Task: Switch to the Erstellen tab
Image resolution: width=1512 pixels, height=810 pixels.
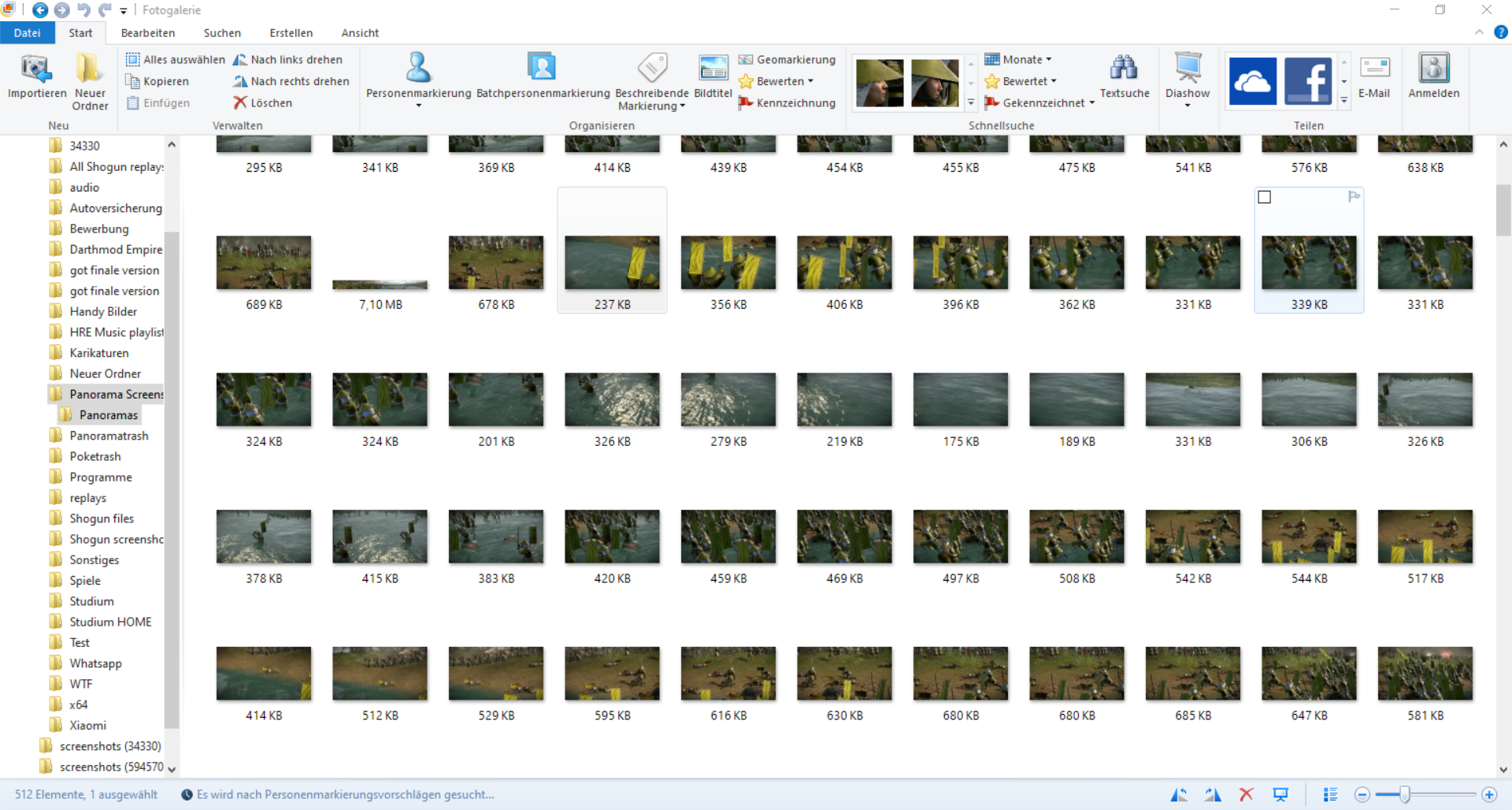Action: [x=291, y=33]
